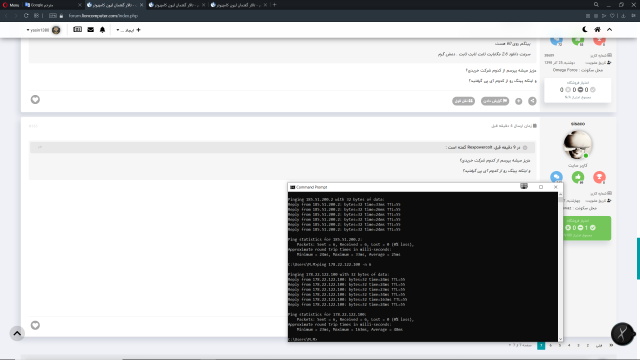Viewport: 640px width, 360px height.
Task: Open forum messages envelope icon
Action: click(x=91, y=29)
